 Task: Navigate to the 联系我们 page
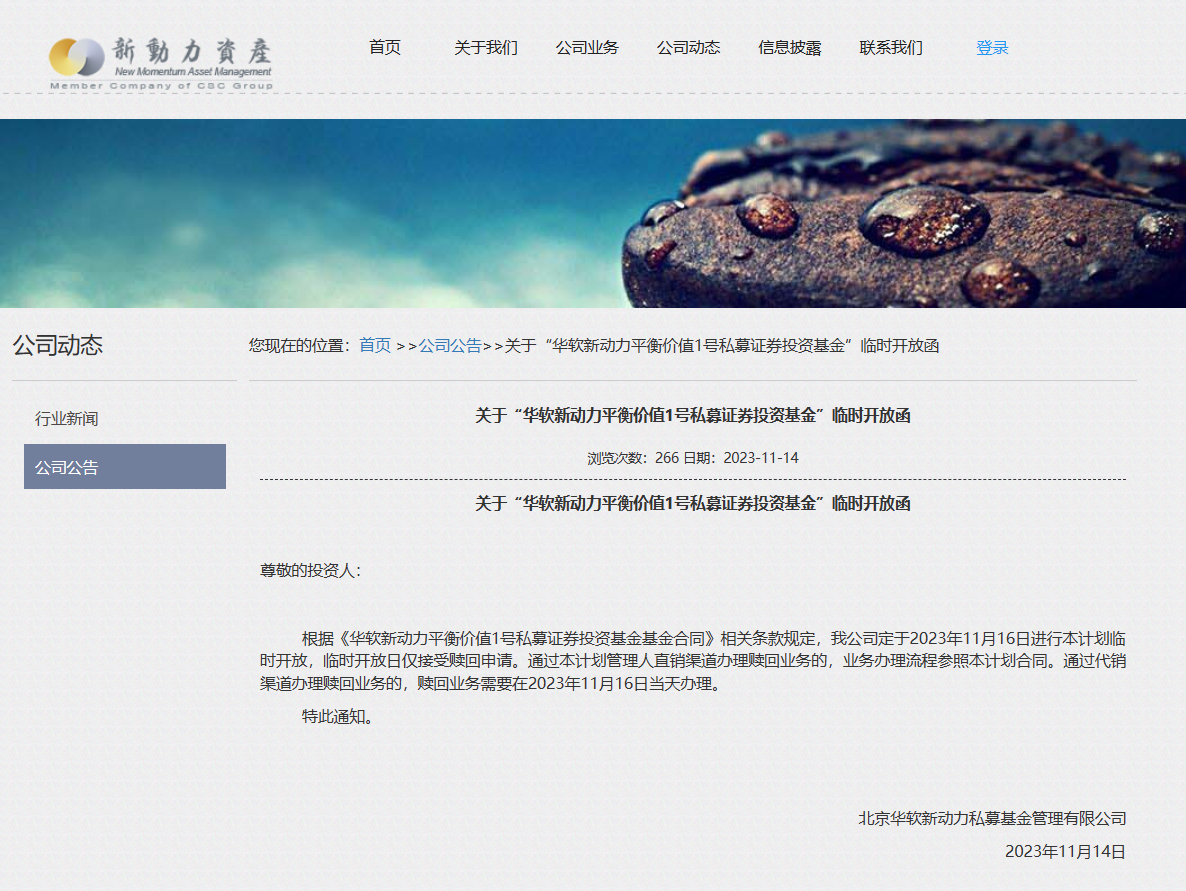[890, 48]
